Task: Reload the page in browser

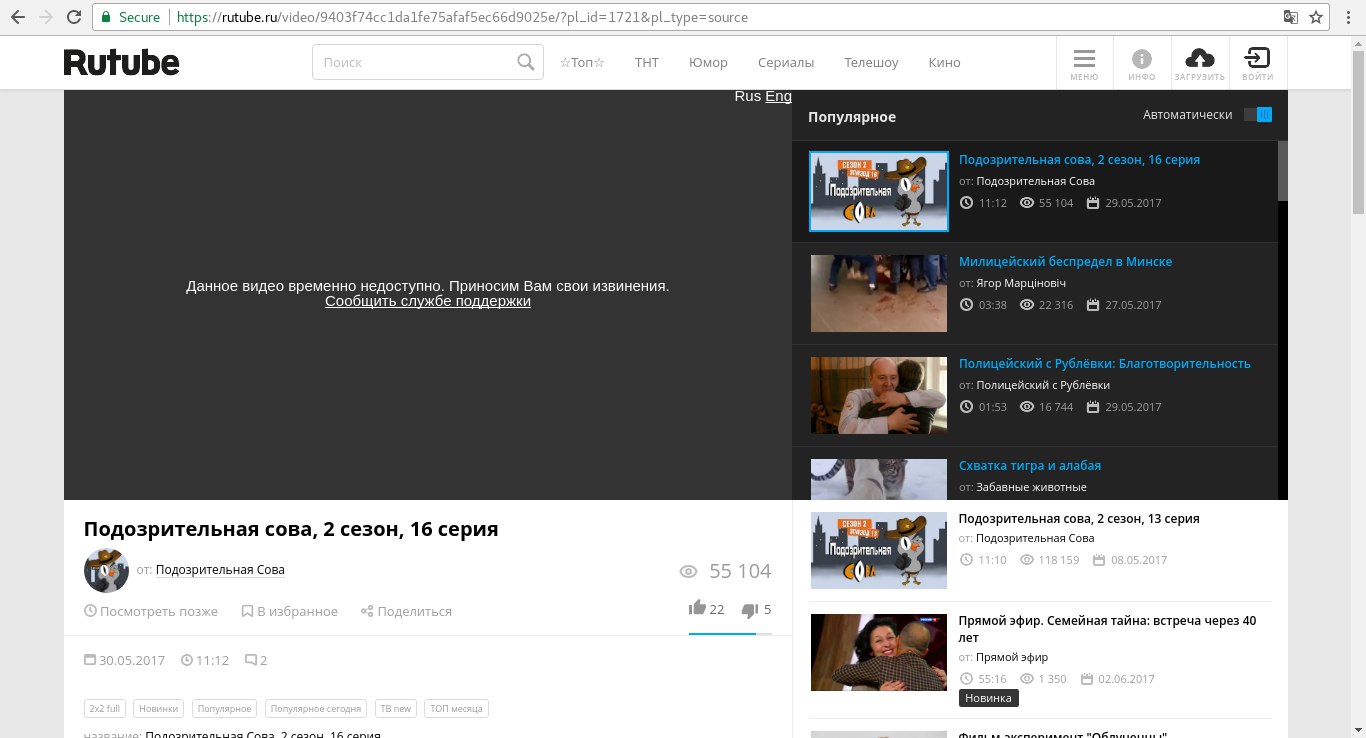Action: pyautogui.click(x=74, y=17)
